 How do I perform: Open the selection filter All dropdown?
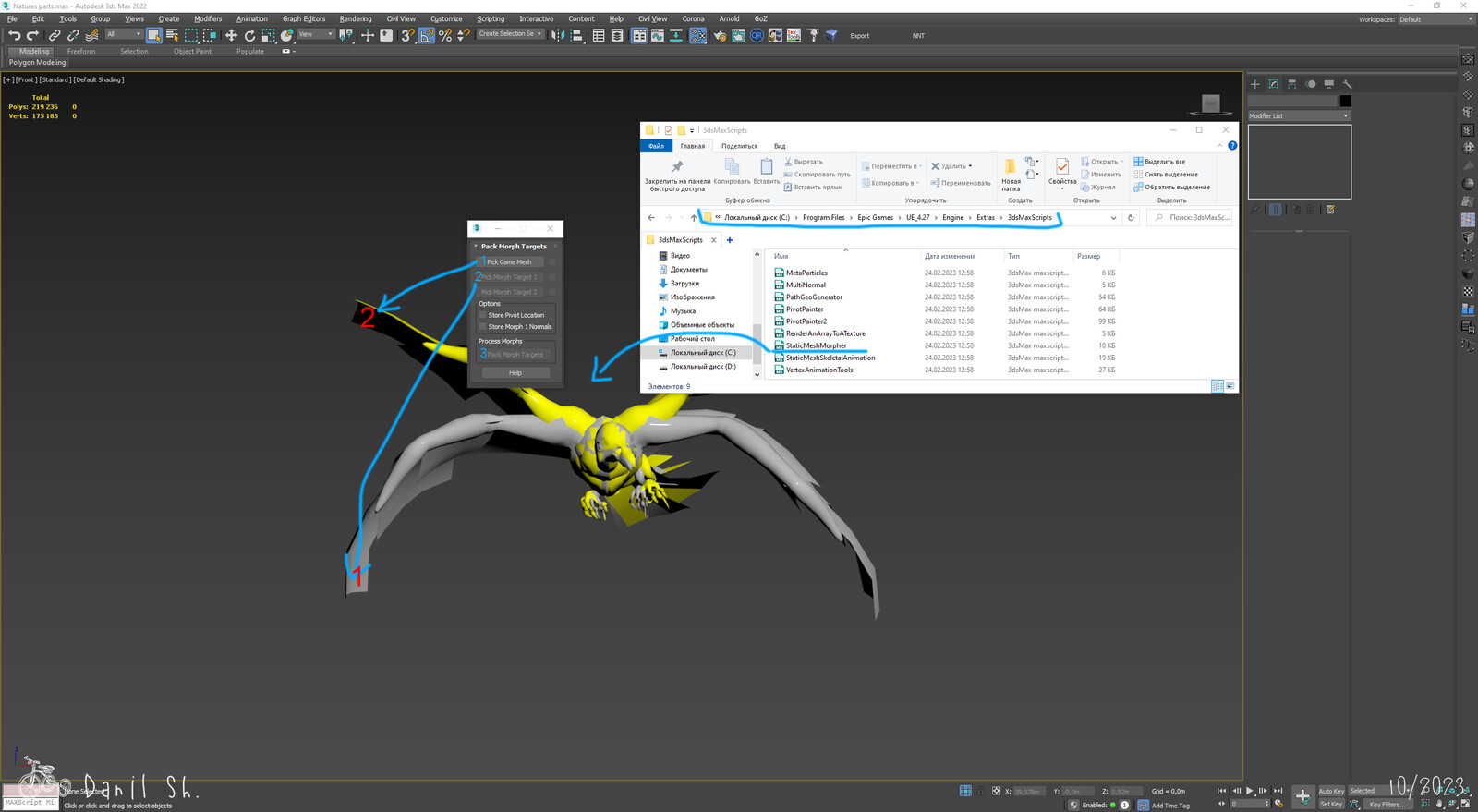[x=123, y=34]
